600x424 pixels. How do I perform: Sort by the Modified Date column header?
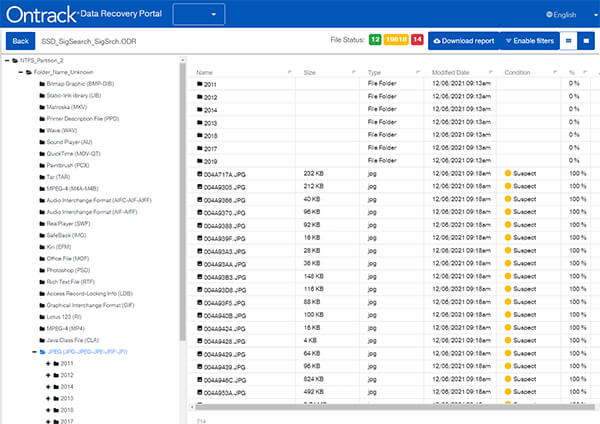tap(450, 72)
